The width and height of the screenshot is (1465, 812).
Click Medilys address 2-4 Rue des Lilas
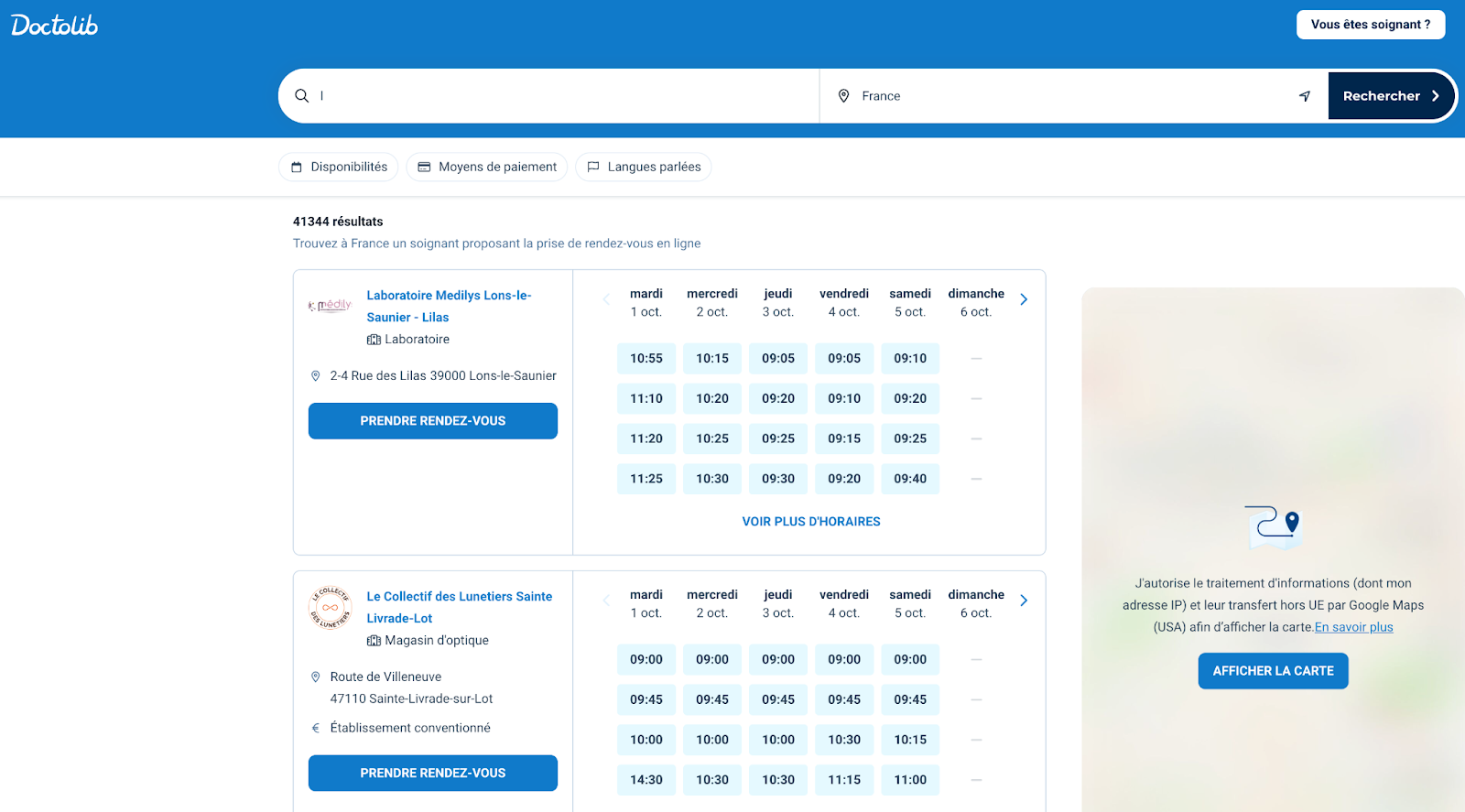443,376
